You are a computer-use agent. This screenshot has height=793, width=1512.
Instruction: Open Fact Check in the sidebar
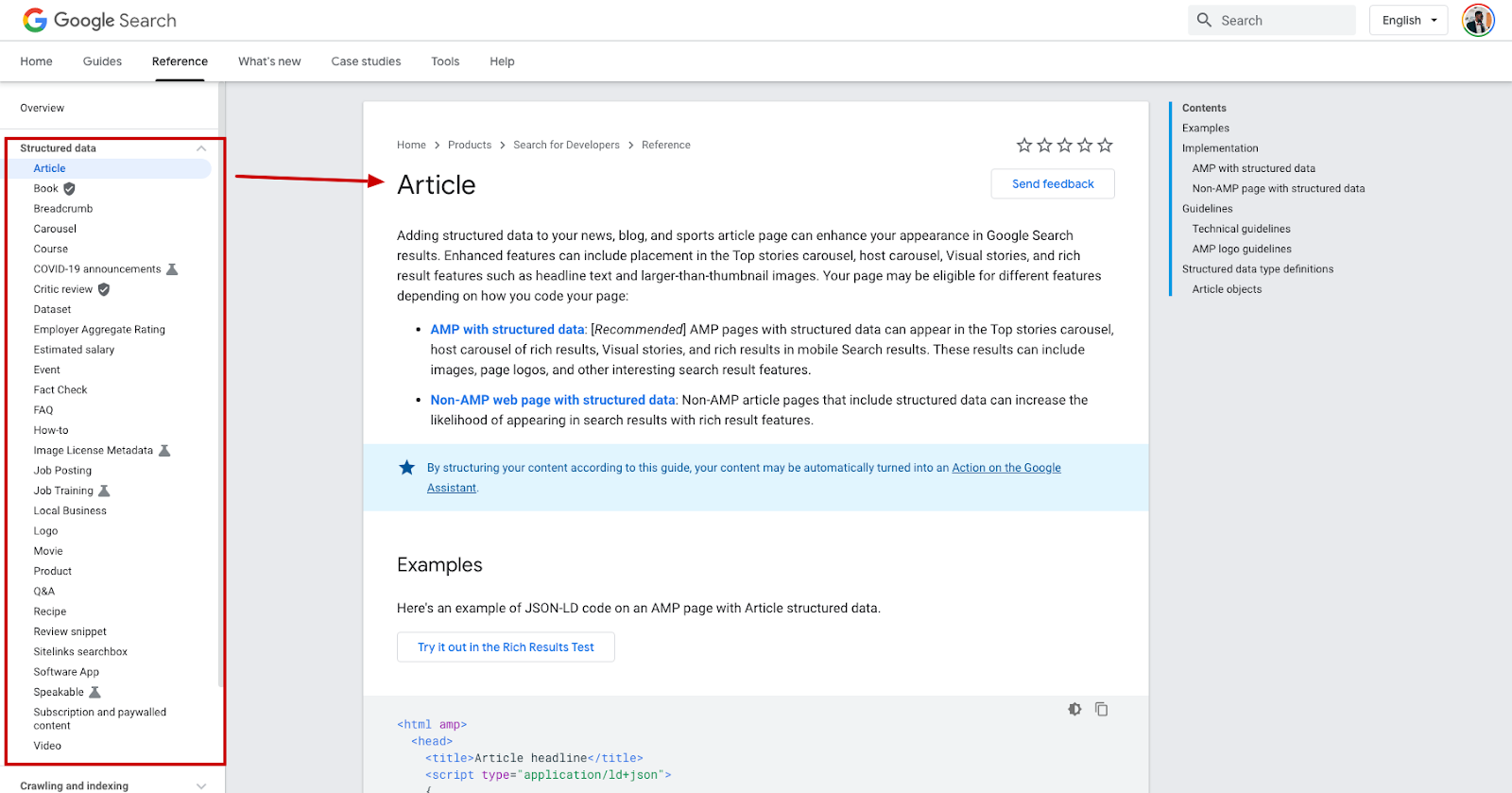[60, 390]
